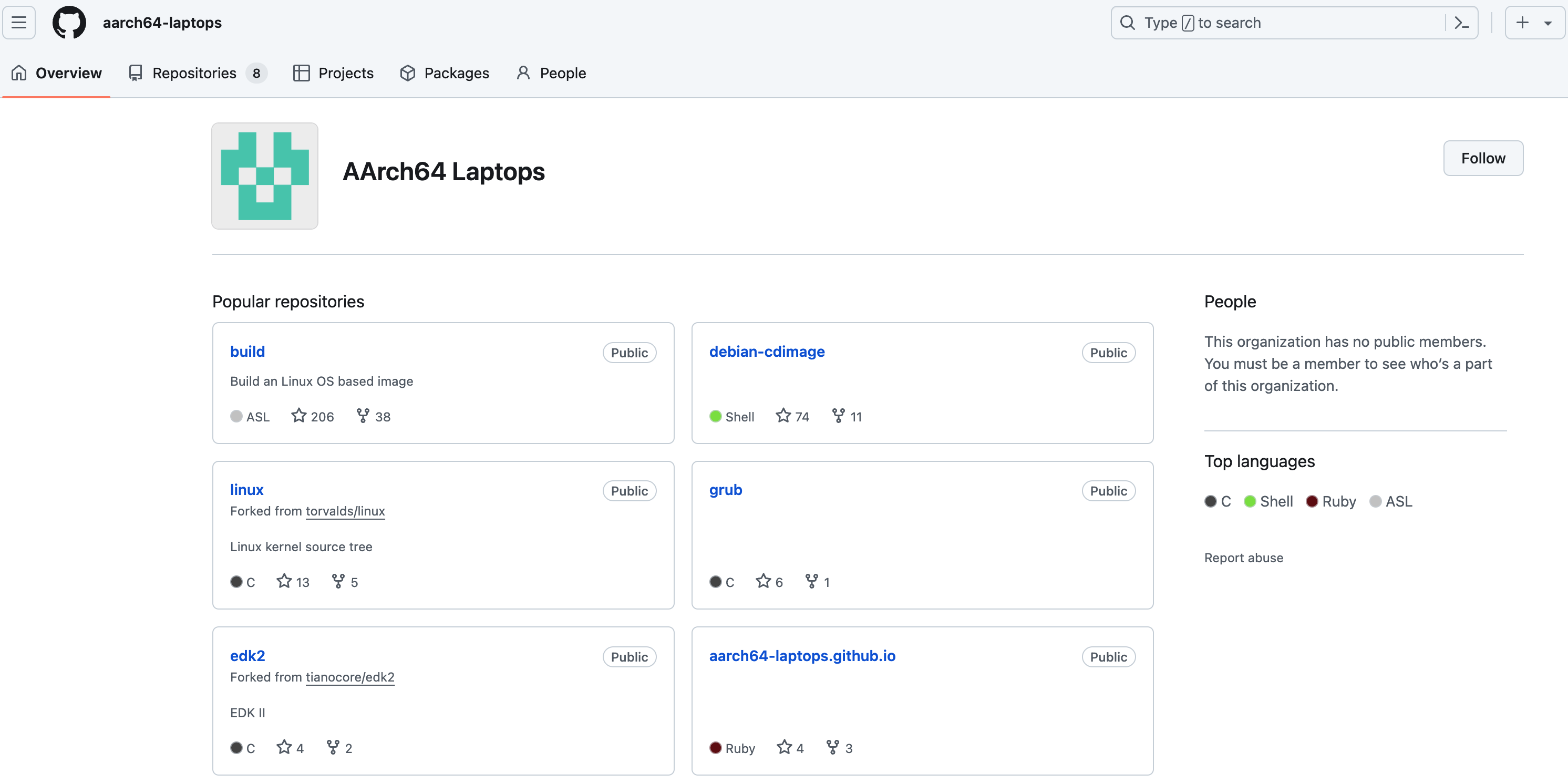This screenshot has width=1568, height=784.
Task: Click the plus create-new icon
Action: 1522,23
